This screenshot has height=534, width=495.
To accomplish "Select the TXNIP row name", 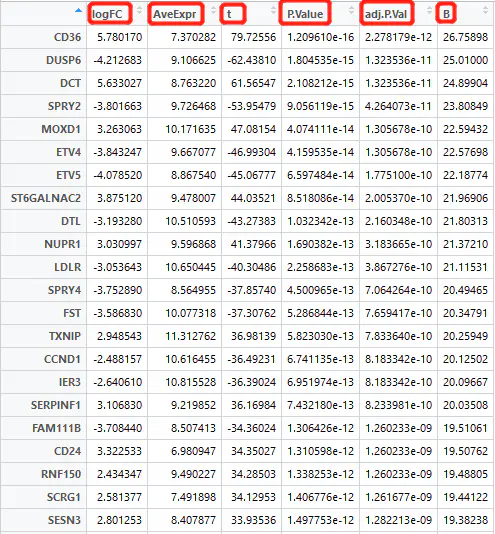I will (65, 336).
